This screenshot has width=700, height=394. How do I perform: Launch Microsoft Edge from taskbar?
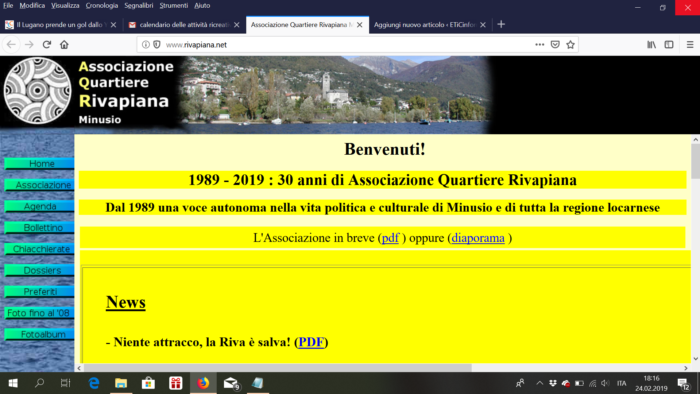[94, 383]
